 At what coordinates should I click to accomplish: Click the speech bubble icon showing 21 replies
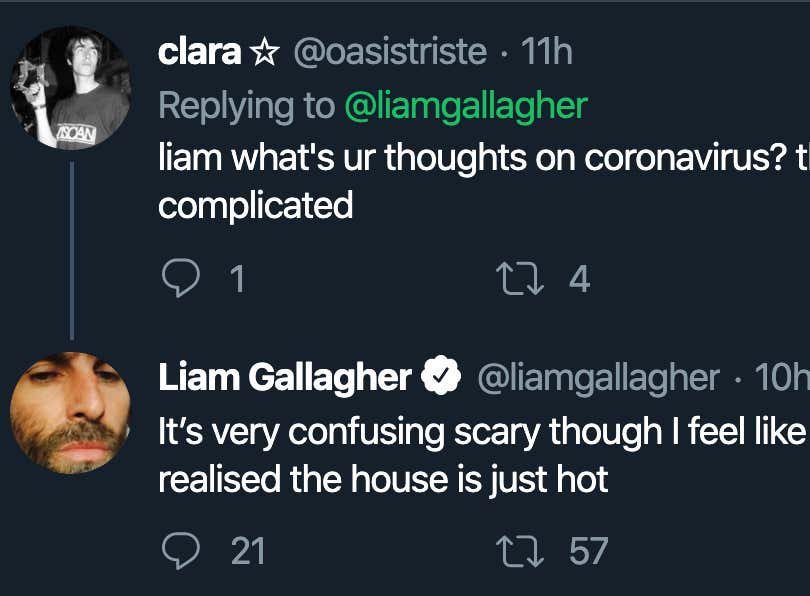(x=182, y=551)
